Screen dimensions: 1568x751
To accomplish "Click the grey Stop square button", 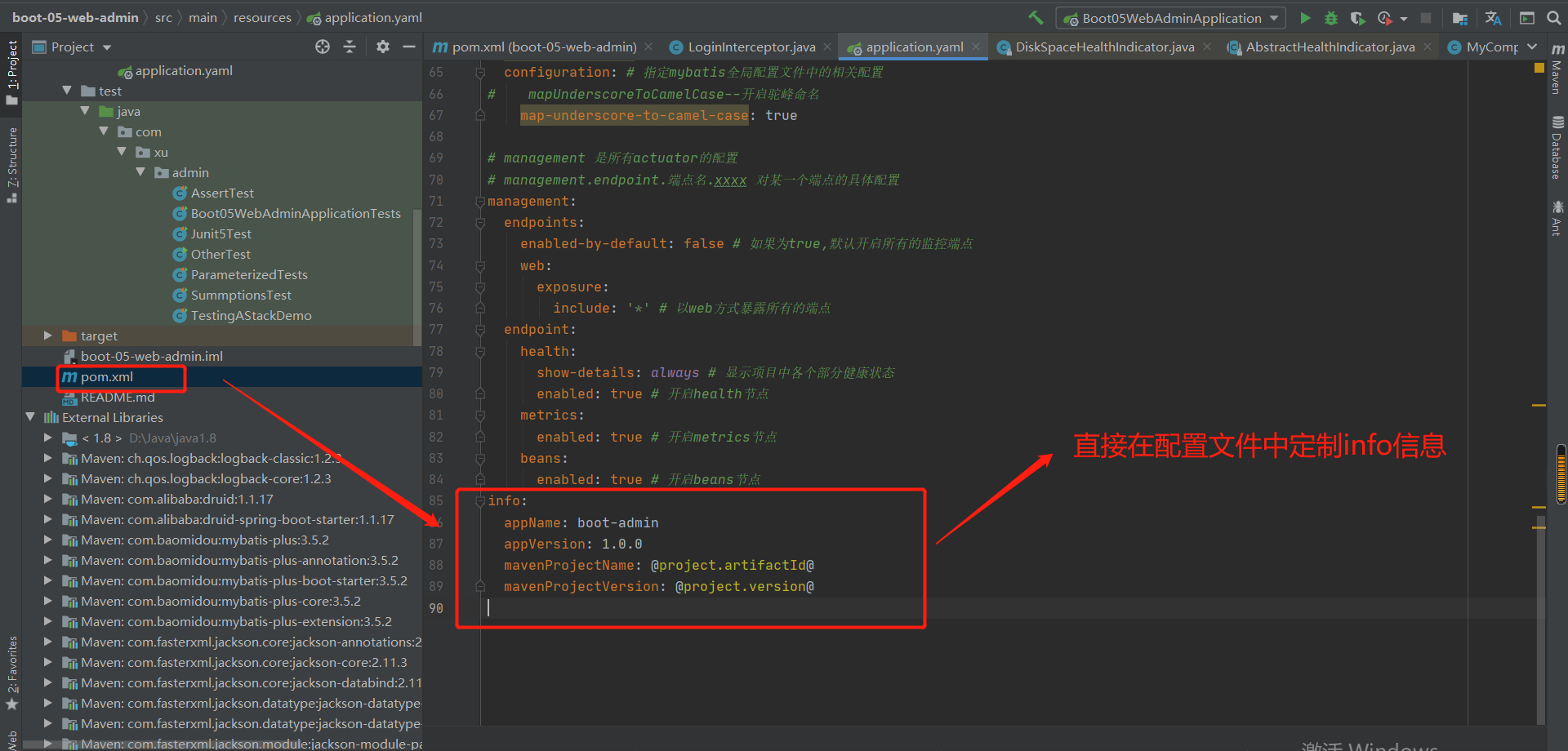I will [x=1426, y=18].
